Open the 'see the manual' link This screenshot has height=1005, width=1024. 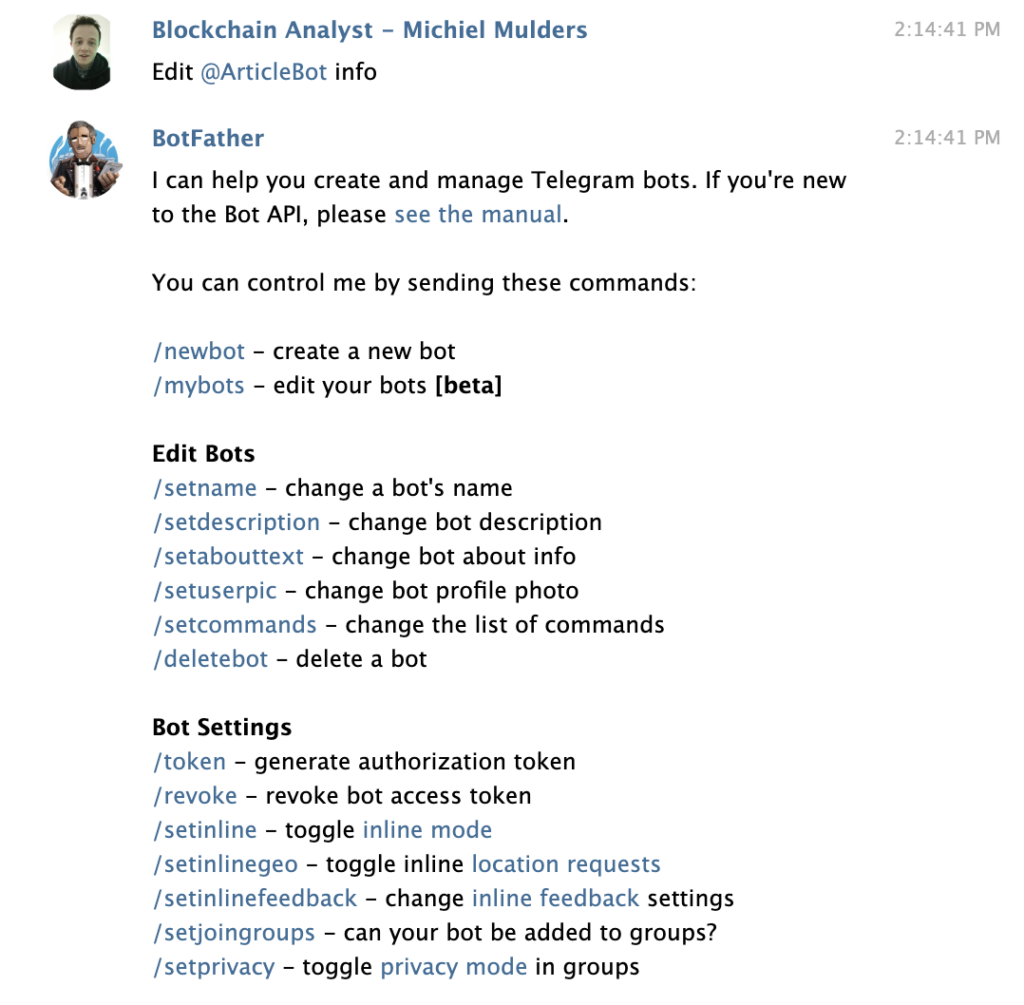click(478, 215)
